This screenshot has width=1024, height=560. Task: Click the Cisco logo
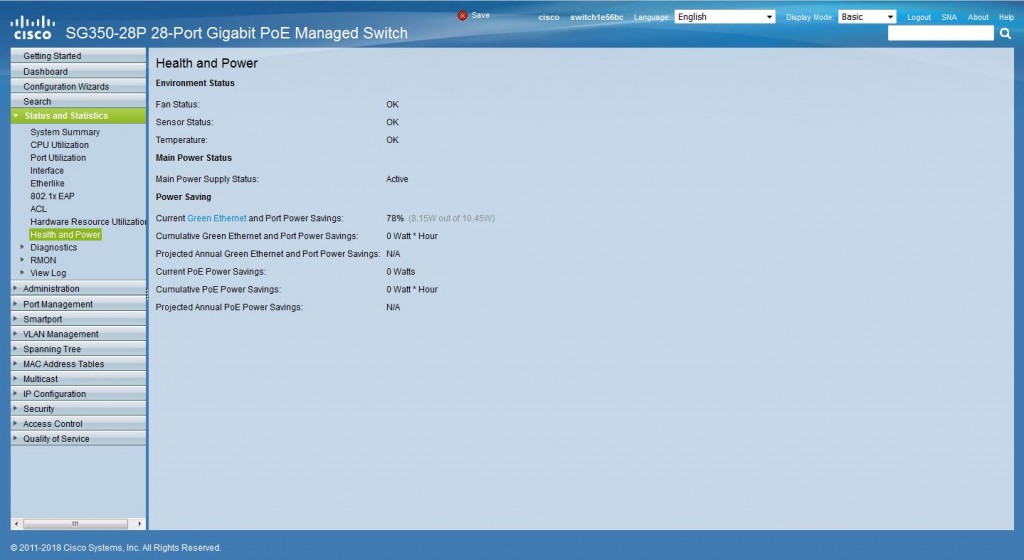[x=32, y=28]
